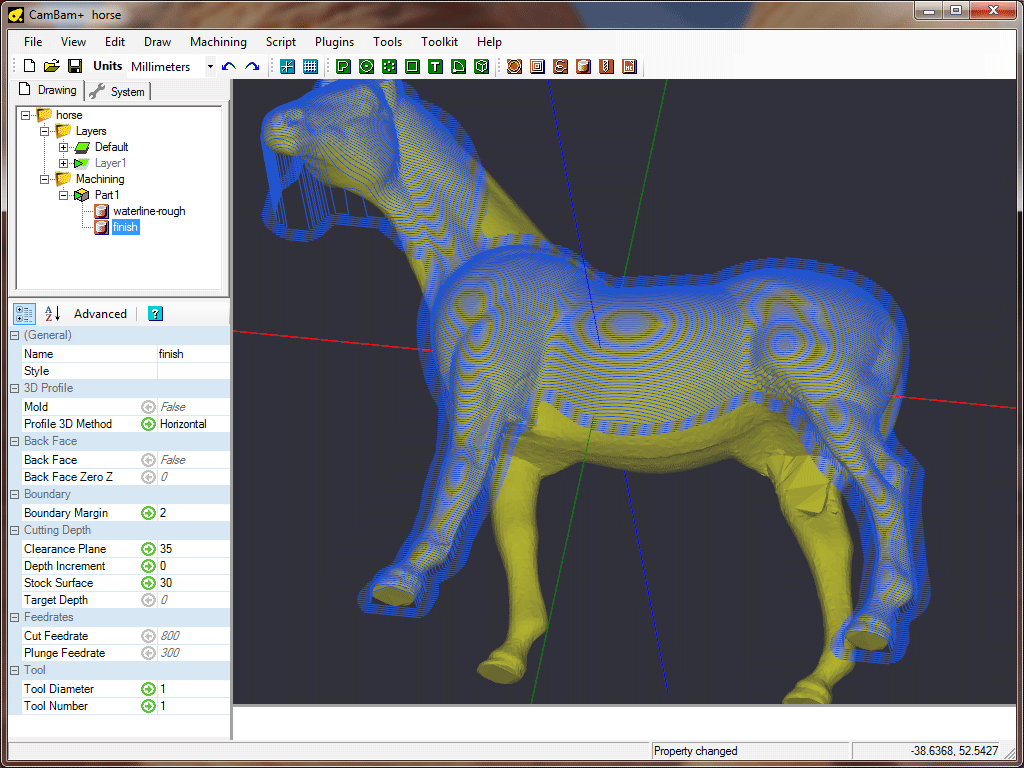The height and width of the screenshot is (768, 1024).
Task: Open the property grid help icon
Action: click(155, 313)
